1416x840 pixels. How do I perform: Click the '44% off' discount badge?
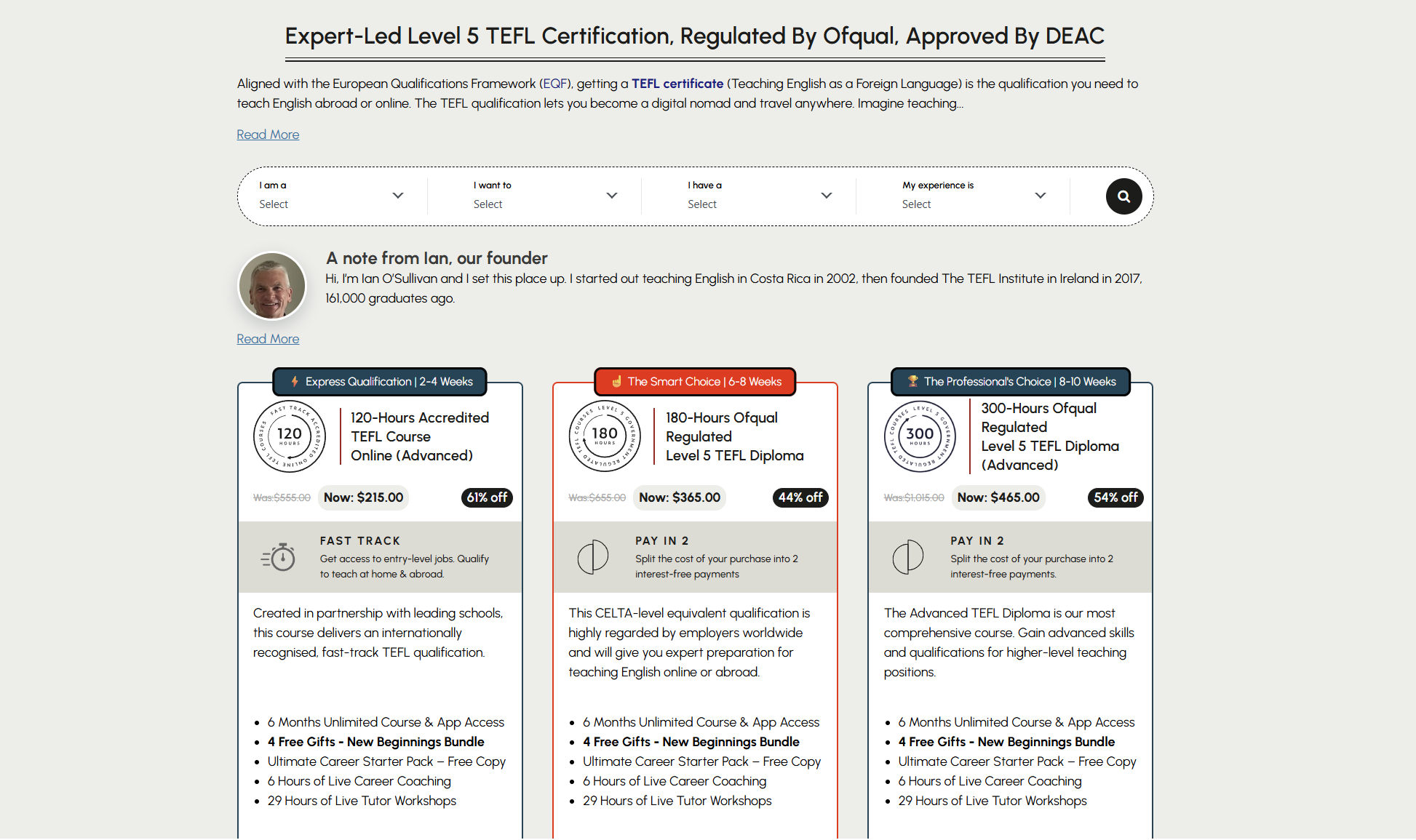[800, 497]
